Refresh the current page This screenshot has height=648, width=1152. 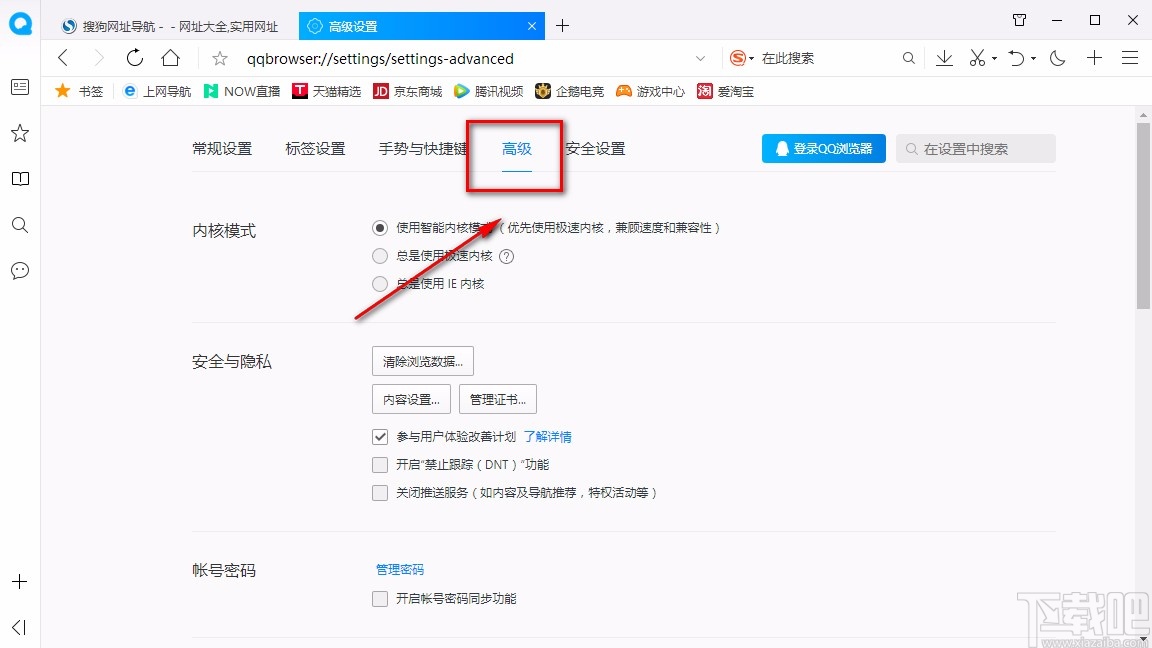pyautogui.click(x=134, y=58)
